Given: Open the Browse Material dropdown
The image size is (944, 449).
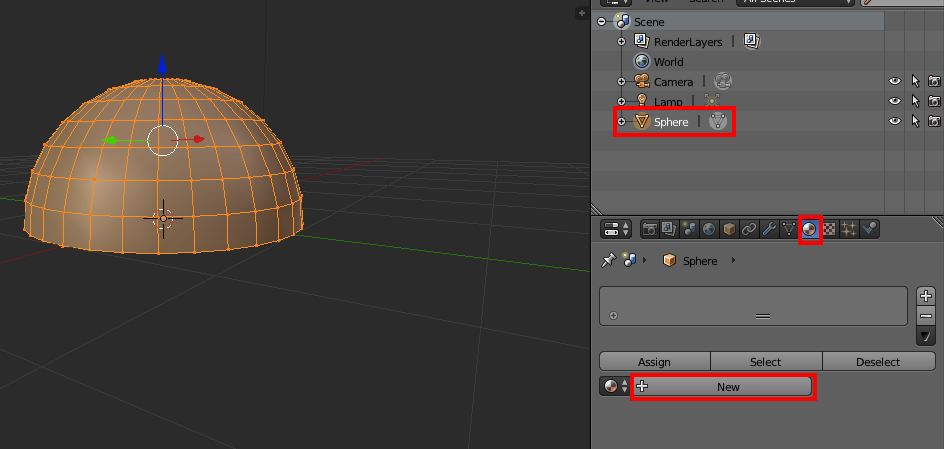Looking at the screenshot, I should [x=615, y=386].
